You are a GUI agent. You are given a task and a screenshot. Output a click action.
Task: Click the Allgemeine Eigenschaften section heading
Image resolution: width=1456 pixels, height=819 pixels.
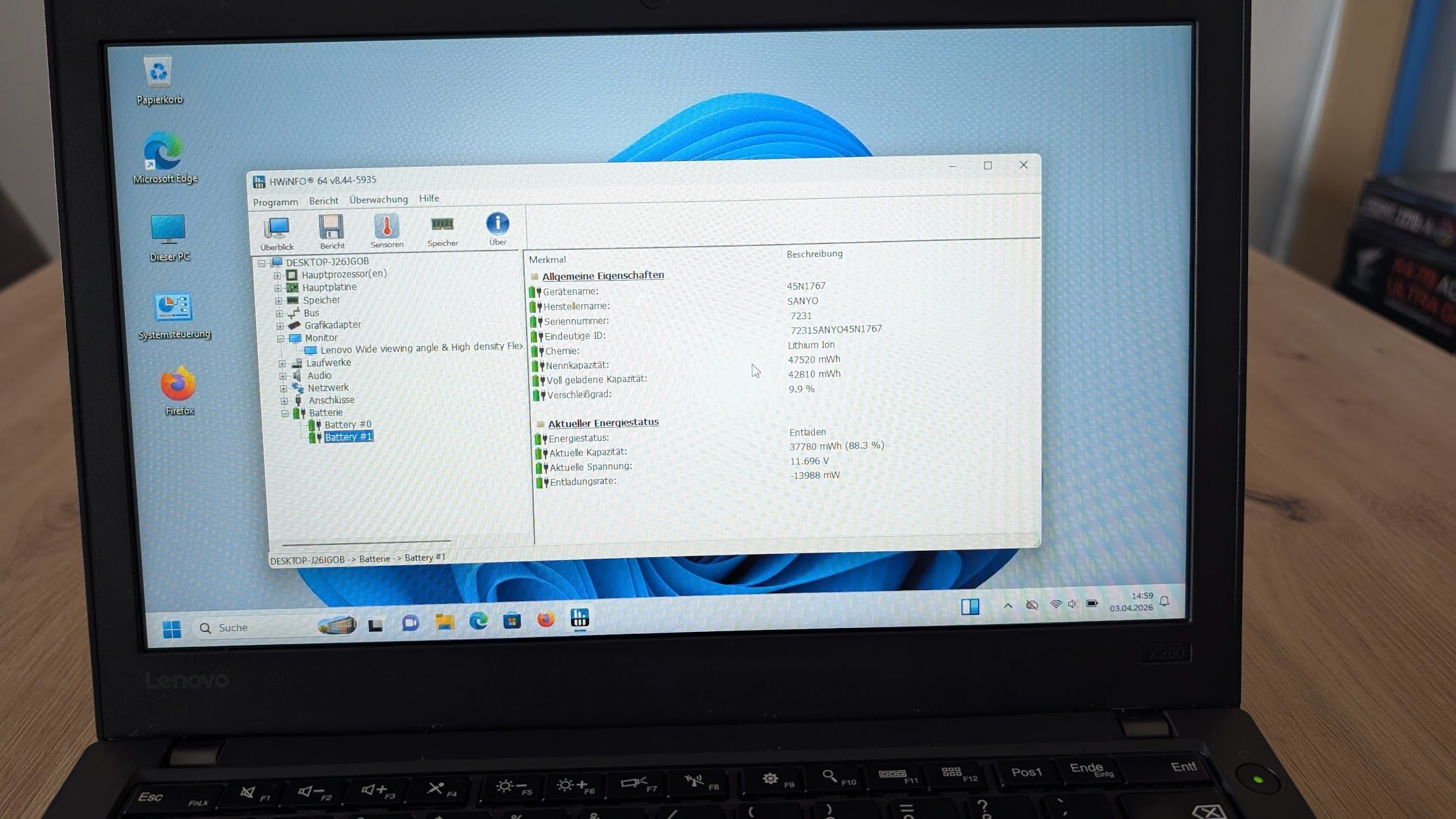[x=603, y=275]
